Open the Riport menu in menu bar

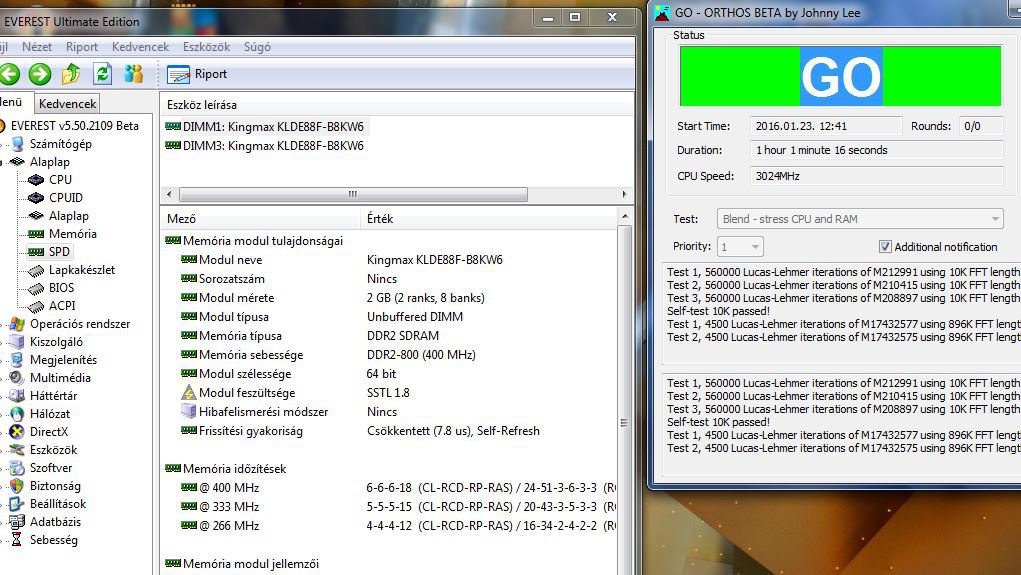pos(82,47)
